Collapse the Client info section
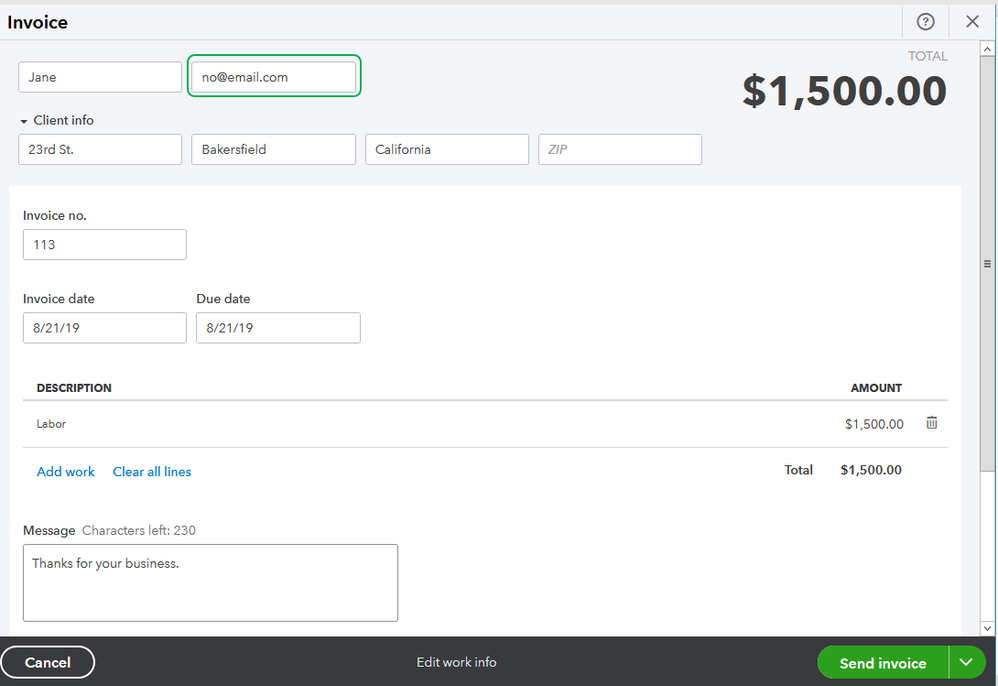This screenshot has width=998, height=686. tap(57, 120)
